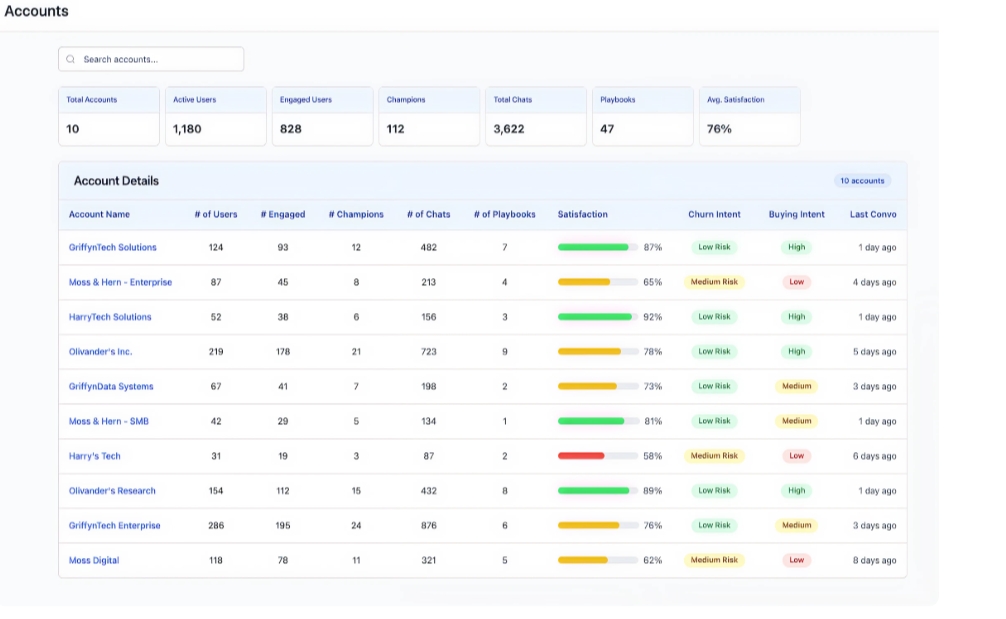Sort by Account Name column header

(99, 214)
